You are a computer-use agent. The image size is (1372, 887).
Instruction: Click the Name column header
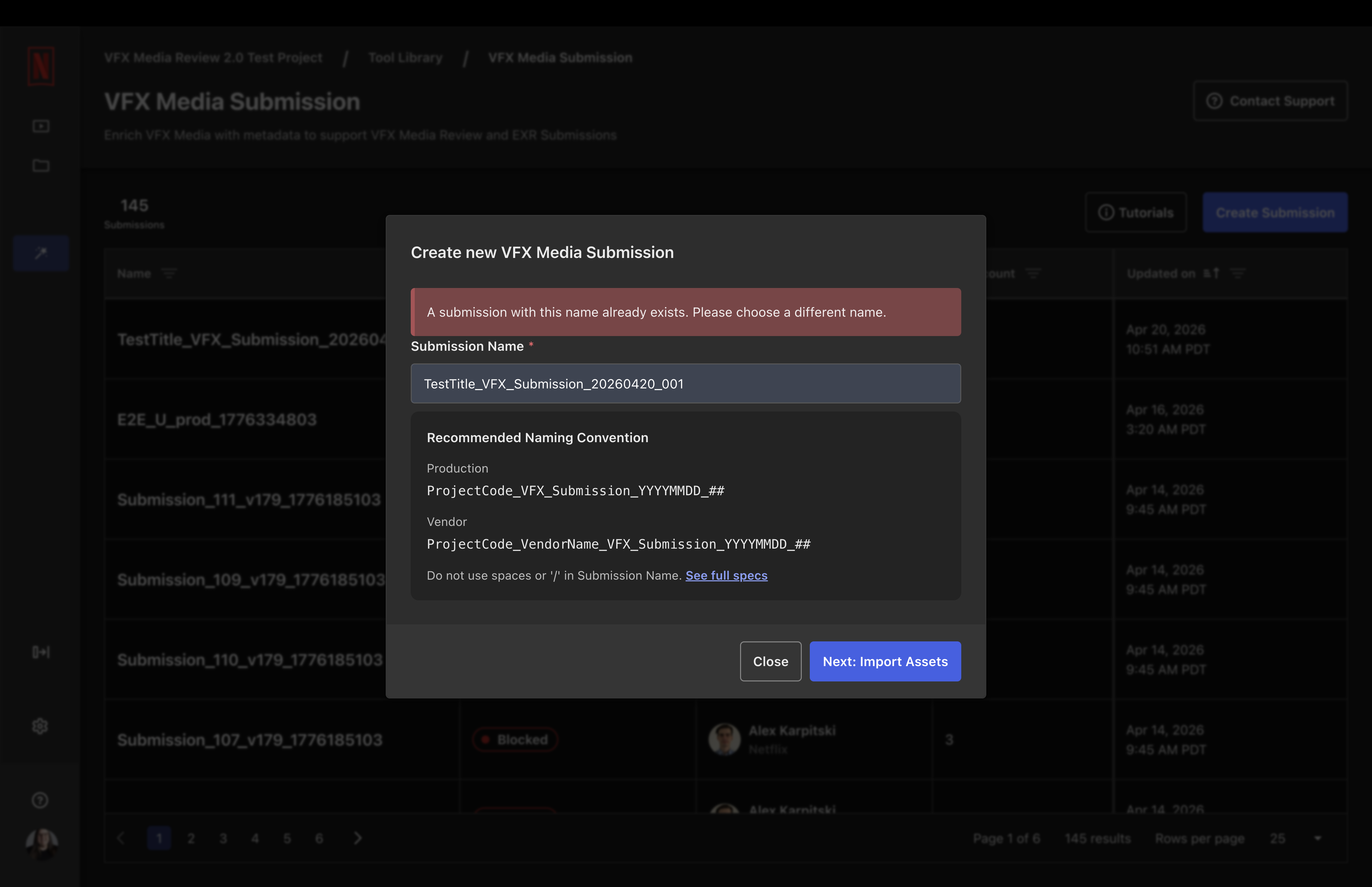pos(134,274)
